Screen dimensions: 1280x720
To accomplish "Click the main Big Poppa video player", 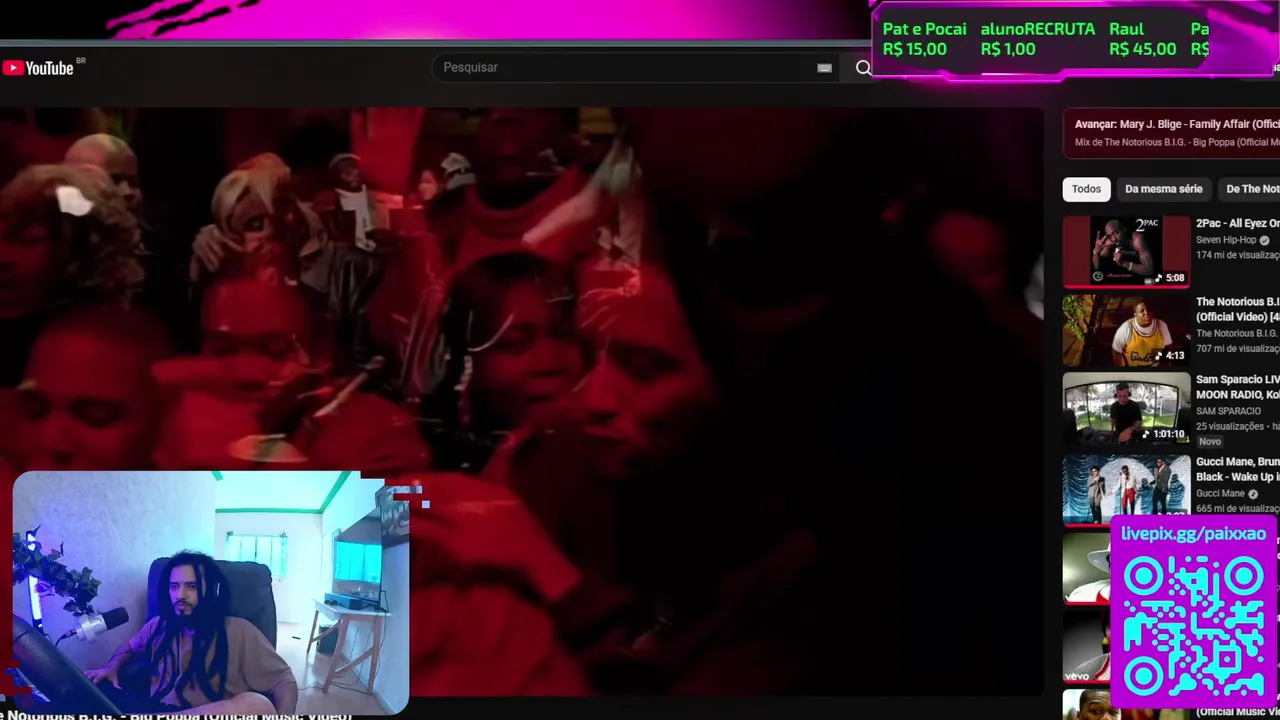I will coord(521,400).
